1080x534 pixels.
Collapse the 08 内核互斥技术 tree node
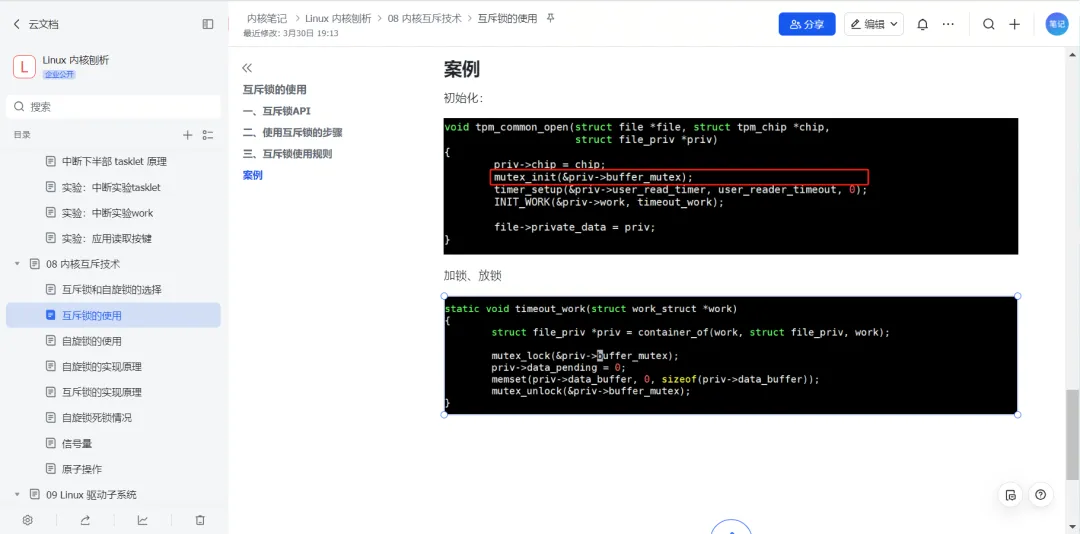(x=17, y=264)
